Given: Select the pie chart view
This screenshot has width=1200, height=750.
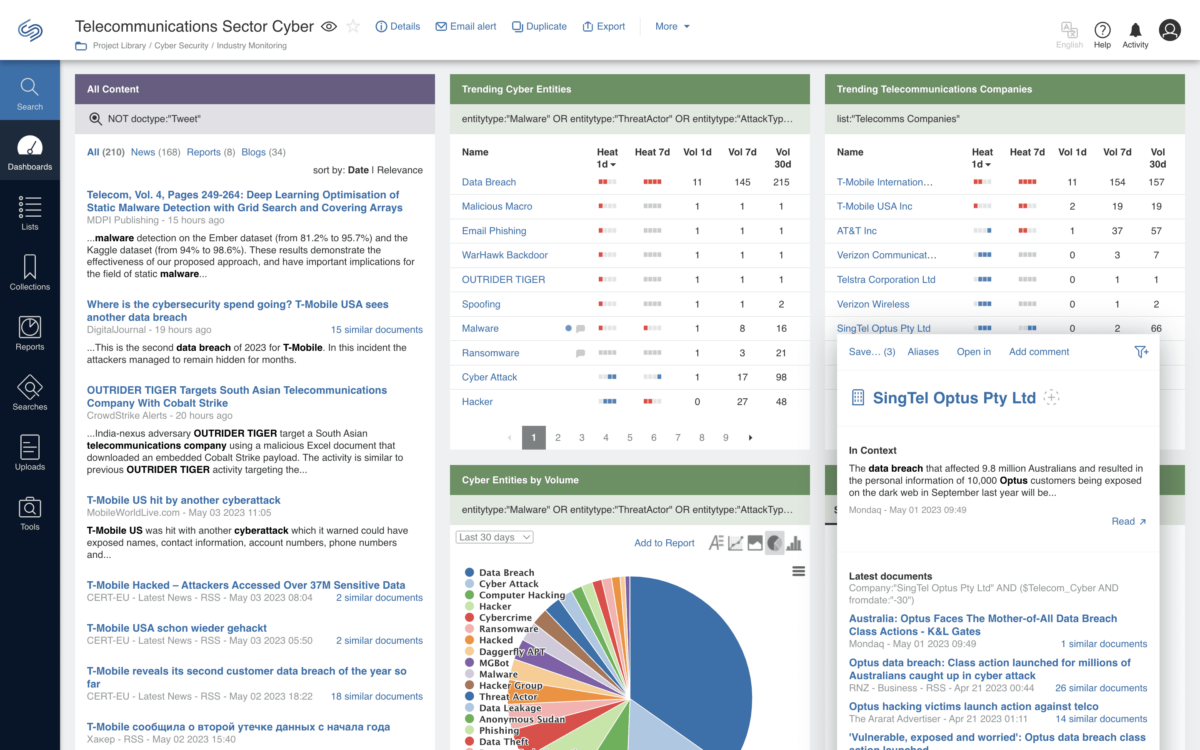Looking at the screenshot, I should click(774, 543).
